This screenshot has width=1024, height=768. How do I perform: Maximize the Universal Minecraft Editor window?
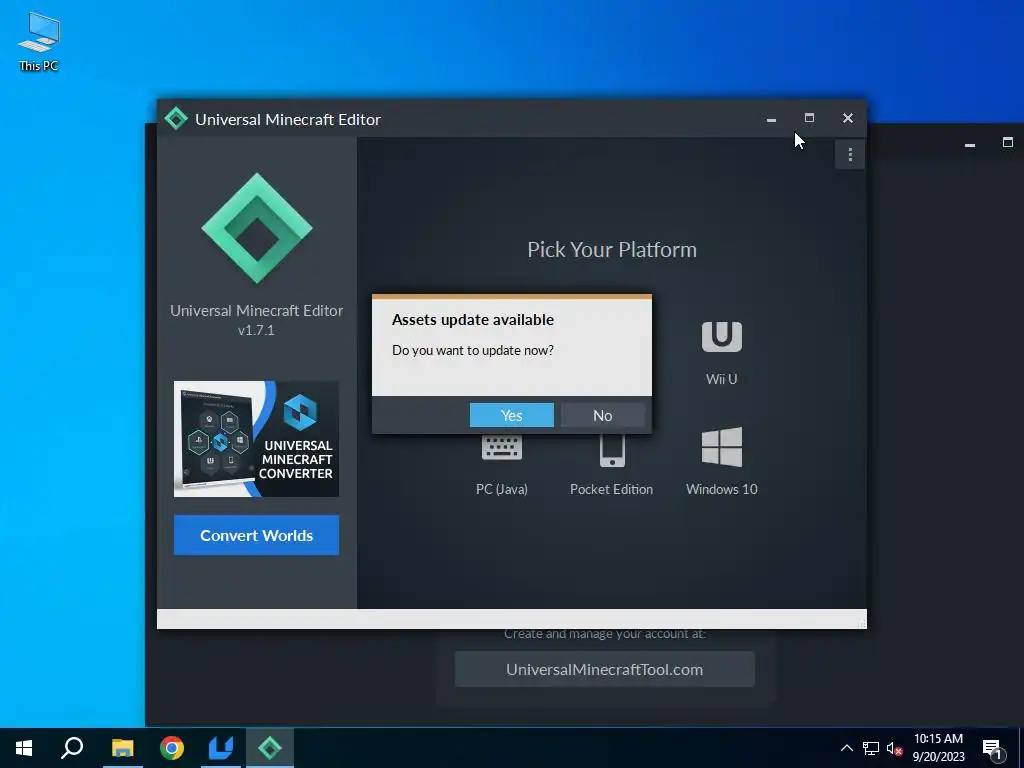(x=809, y=118)
